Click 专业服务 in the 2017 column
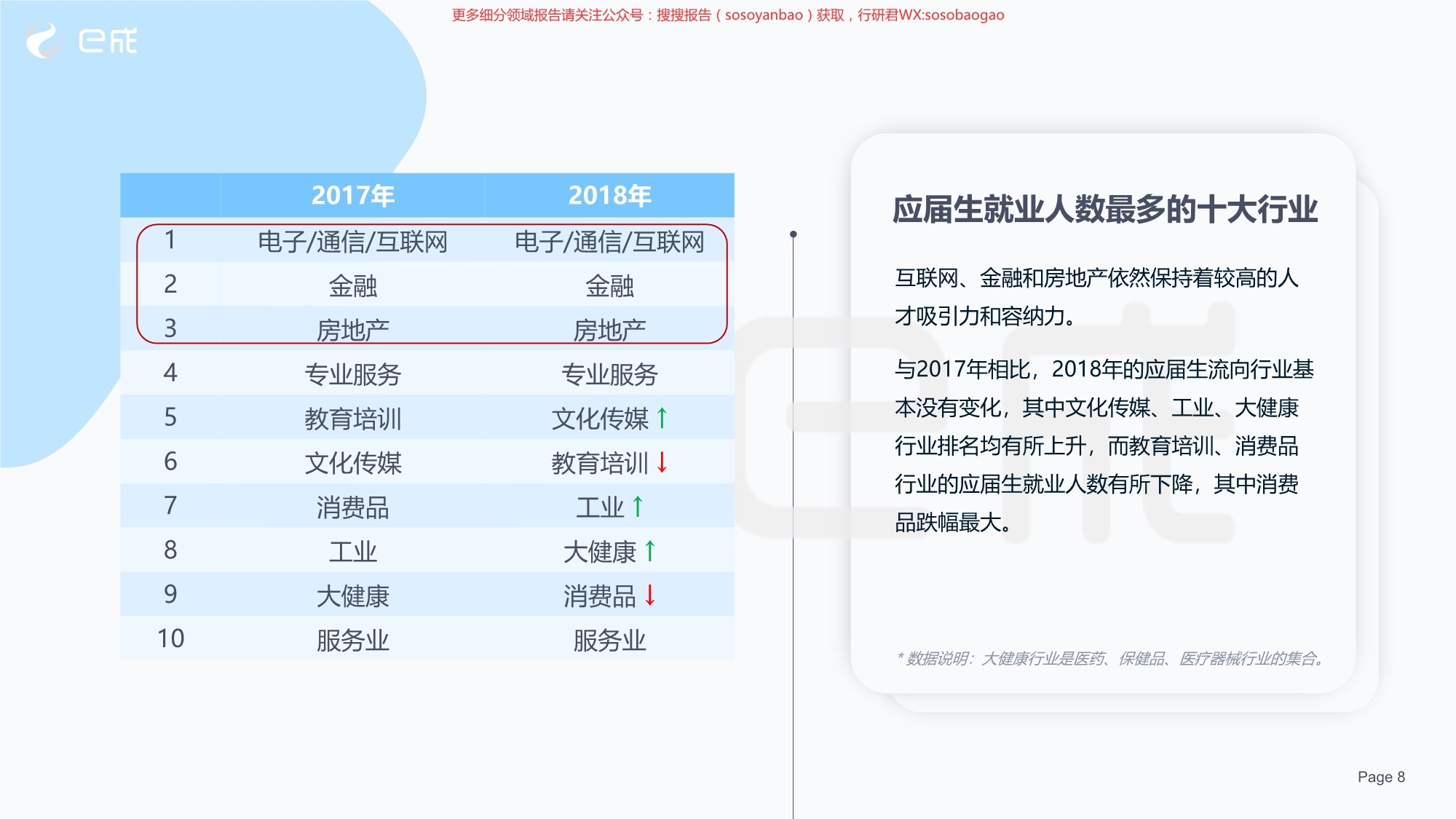The height and width of the screenshot is (819, 1456). pos(353,375)
